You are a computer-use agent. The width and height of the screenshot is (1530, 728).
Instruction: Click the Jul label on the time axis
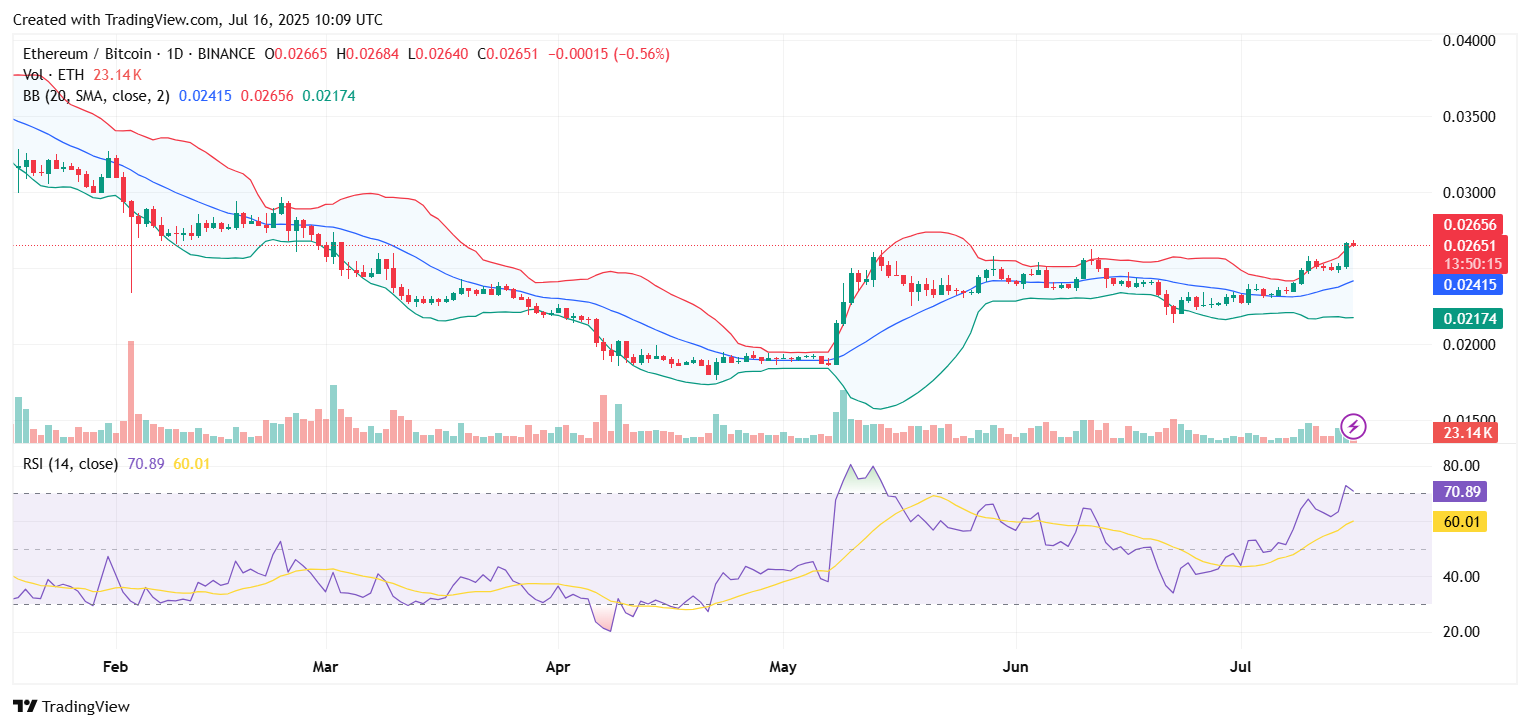(x=1241, y=665)
